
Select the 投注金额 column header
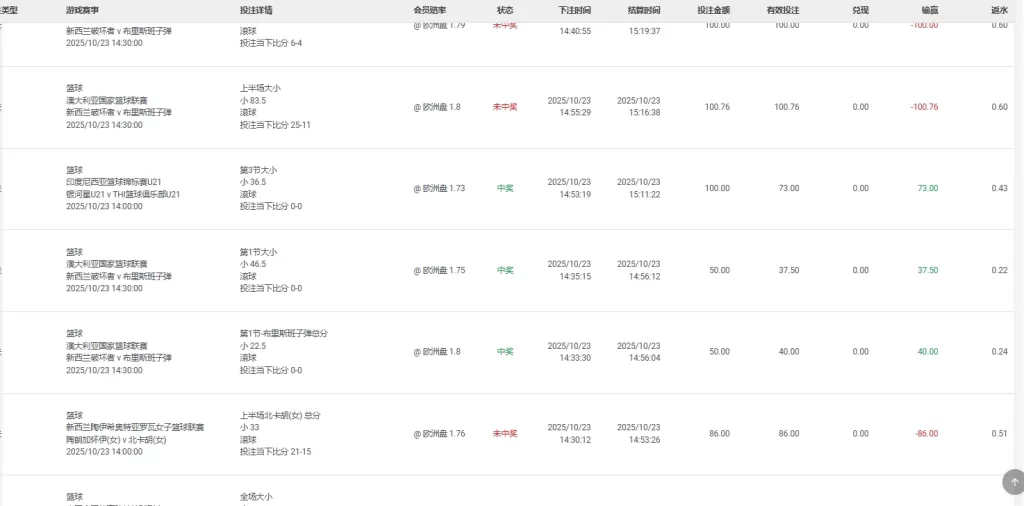coord(714,9)
